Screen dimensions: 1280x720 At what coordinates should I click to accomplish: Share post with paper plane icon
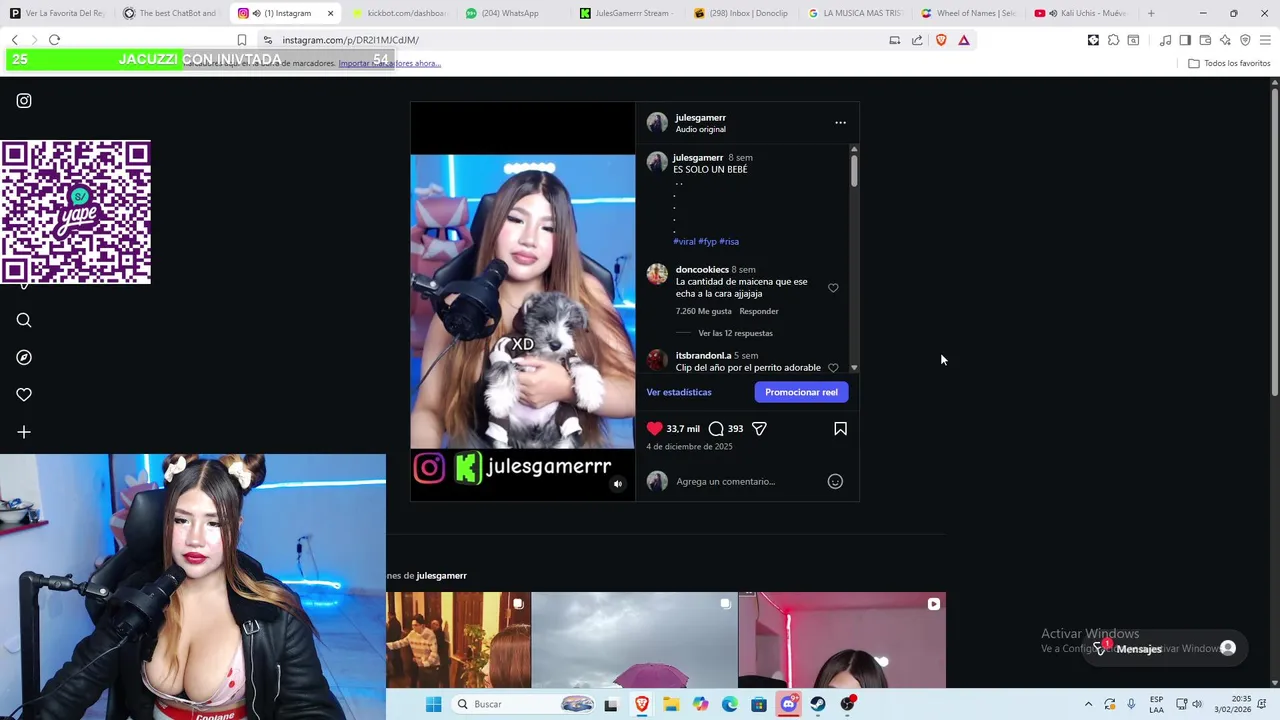coord(759,428)
